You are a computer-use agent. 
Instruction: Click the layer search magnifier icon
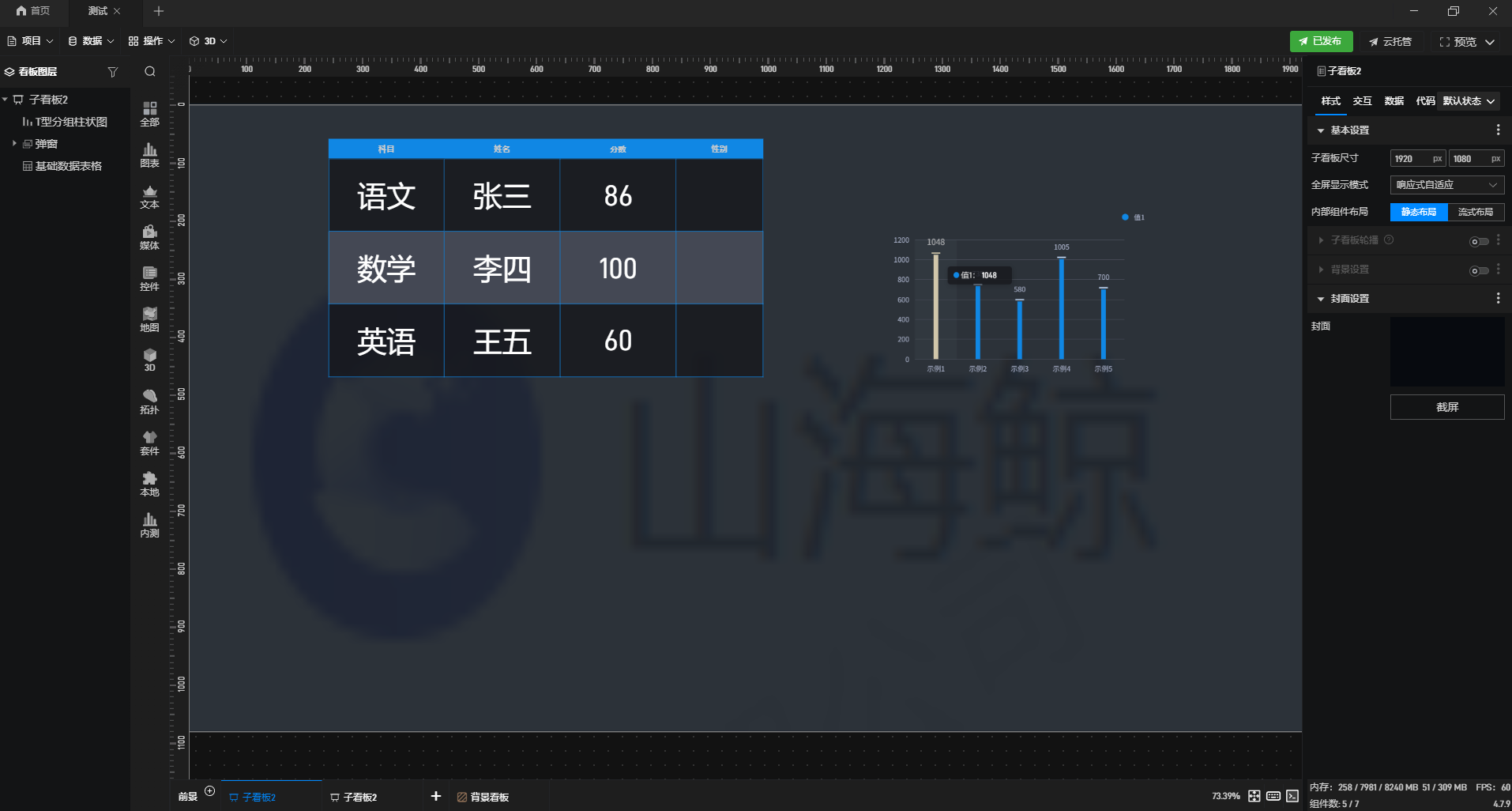point(150,71)
